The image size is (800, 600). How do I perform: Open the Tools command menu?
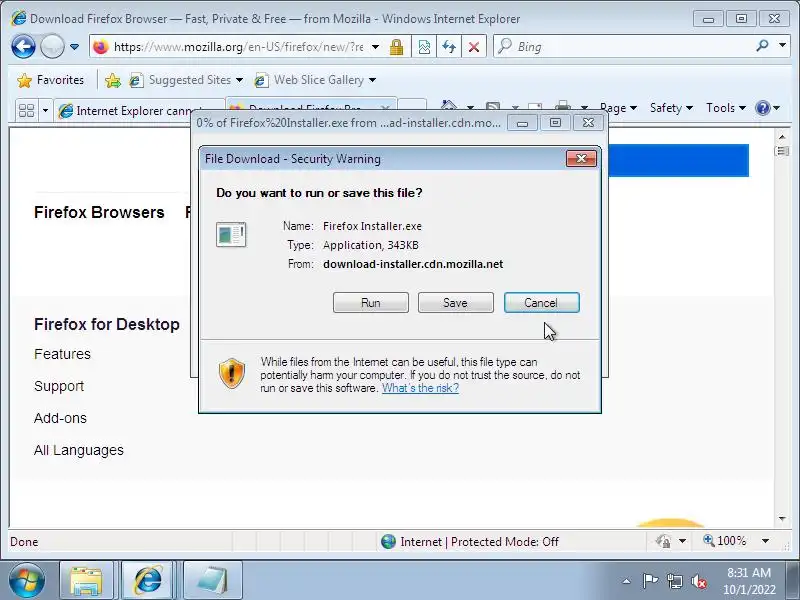click(x=726, y=108)
